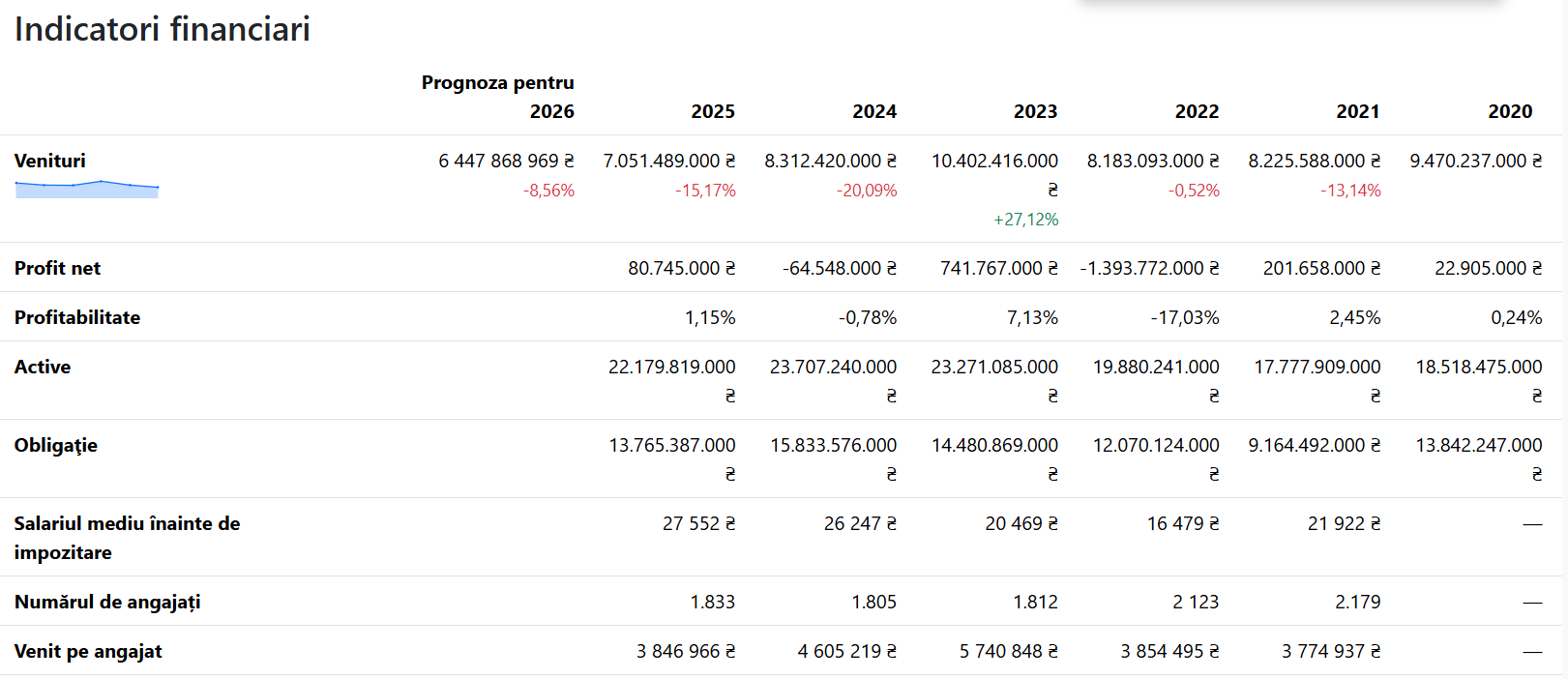The image size is (1568, 679).
Task: Click the Obligație row label
Action: tap(56, 445)
